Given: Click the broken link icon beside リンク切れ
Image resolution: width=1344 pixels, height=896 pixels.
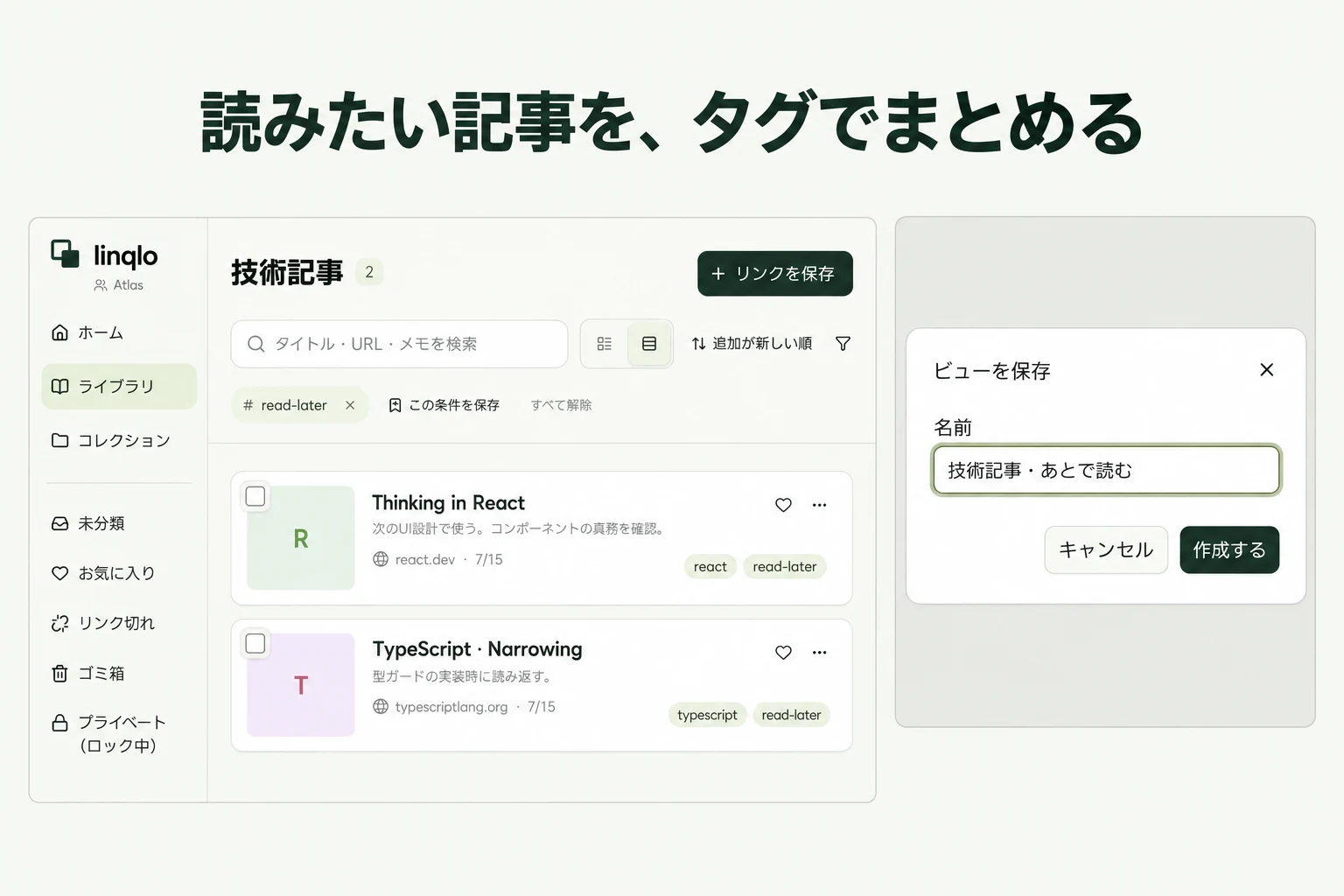Looking at the screenshot, I should click(x=59, y=623).
